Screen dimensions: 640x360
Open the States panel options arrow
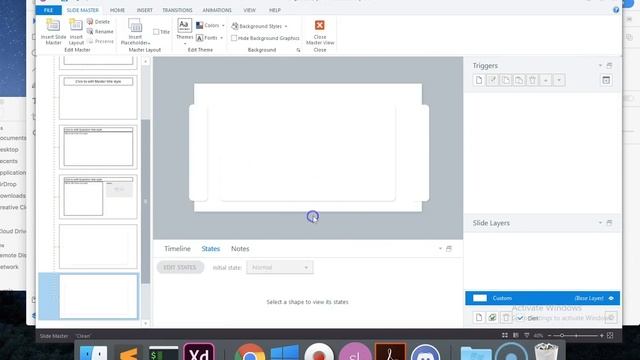[x=440, y=249]
